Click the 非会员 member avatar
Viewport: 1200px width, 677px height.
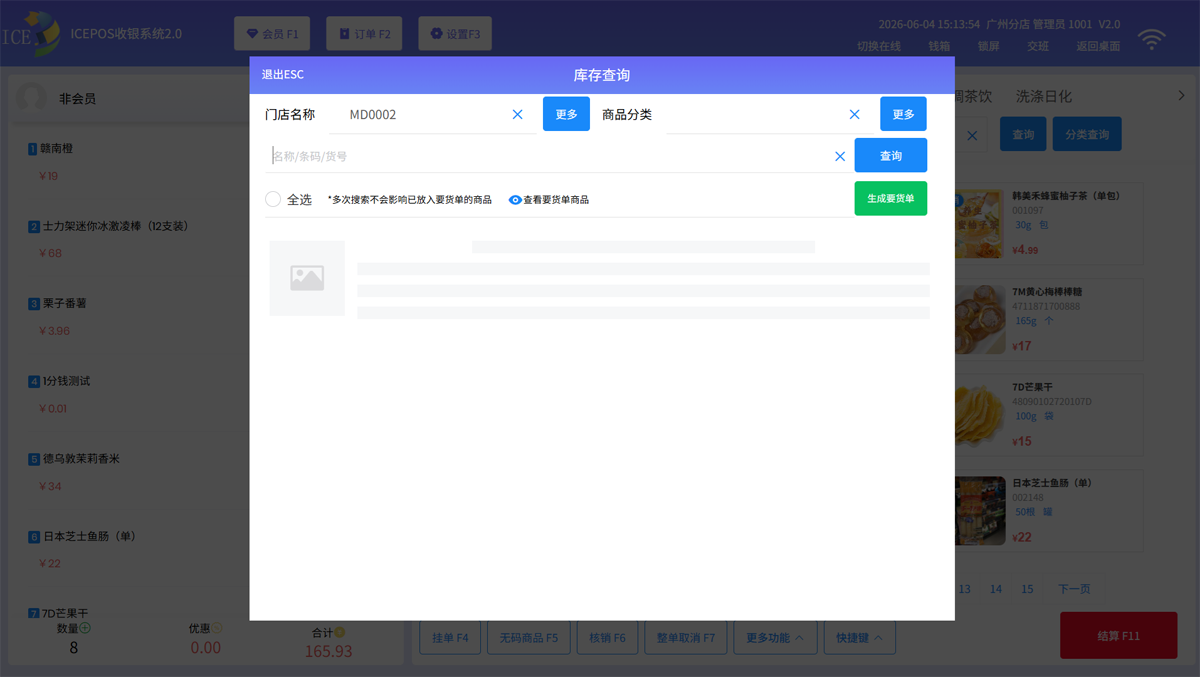[x=33, y=98]
